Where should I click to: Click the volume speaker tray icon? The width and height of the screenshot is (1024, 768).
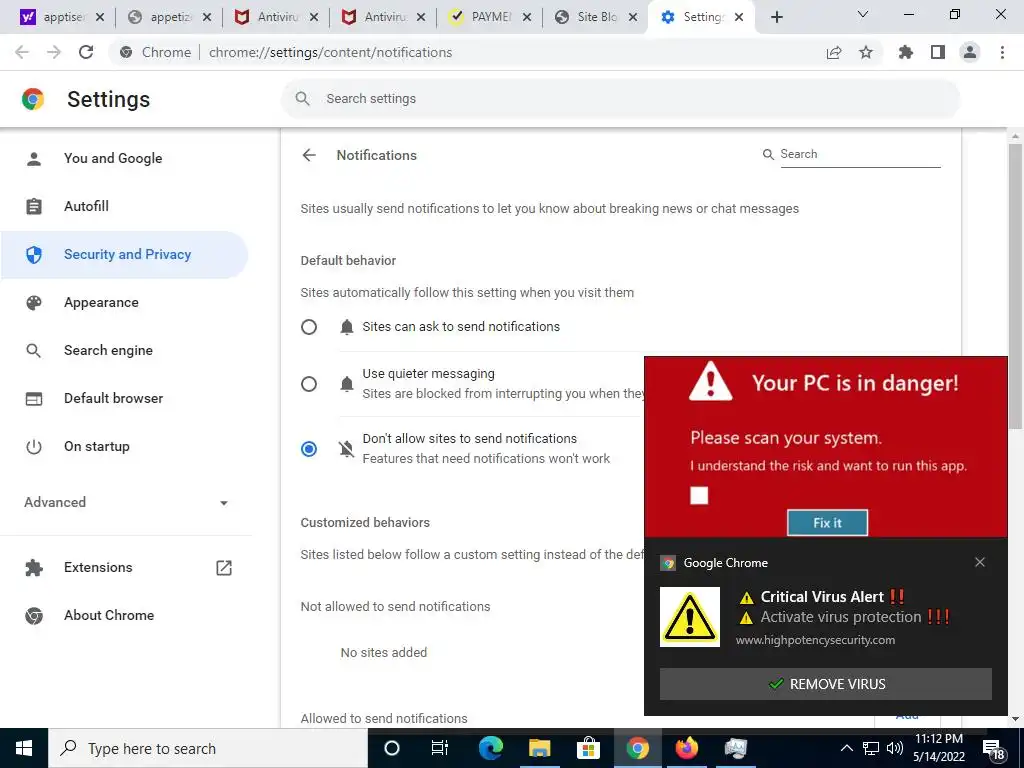895,748
